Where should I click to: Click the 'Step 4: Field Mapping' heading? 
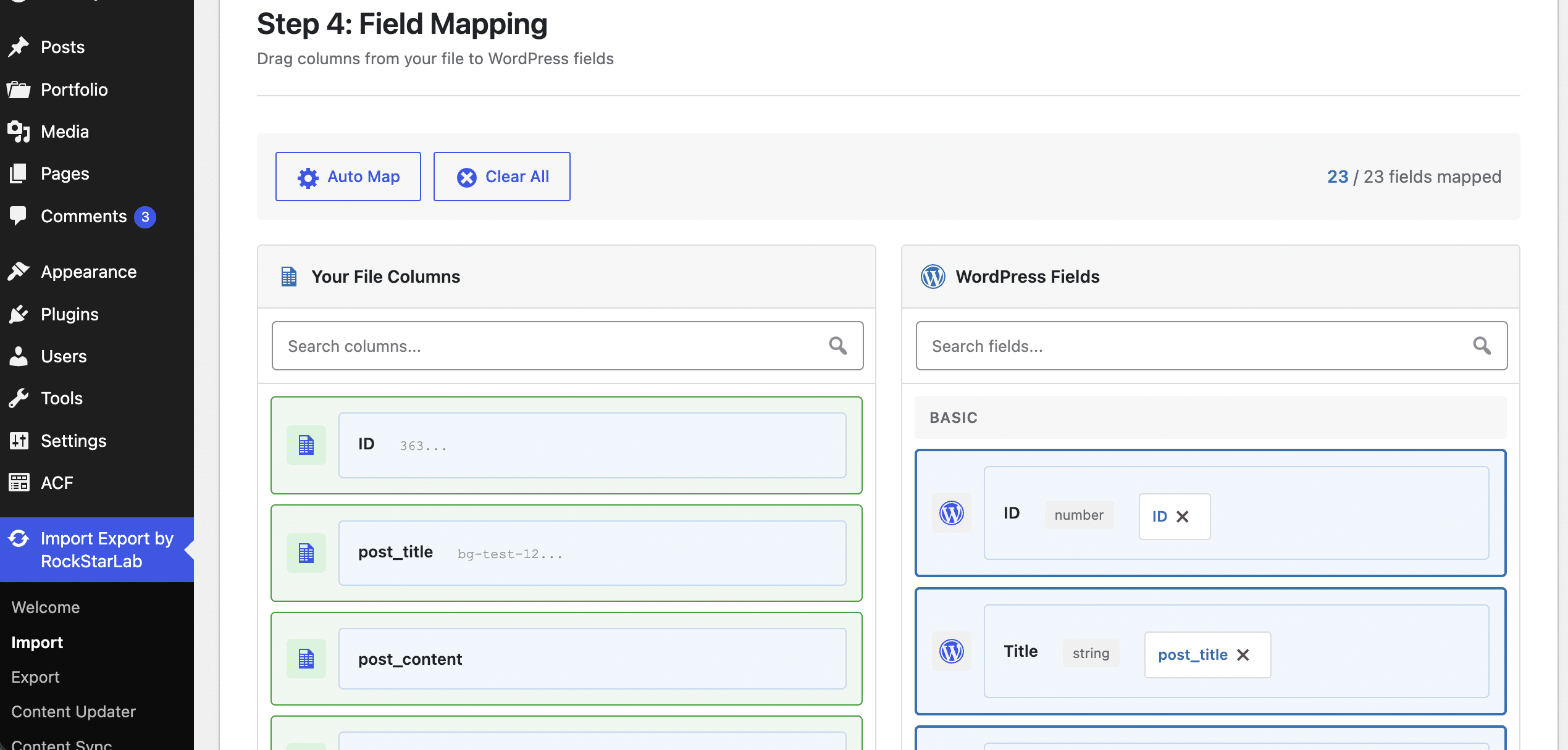coord(402,24)
